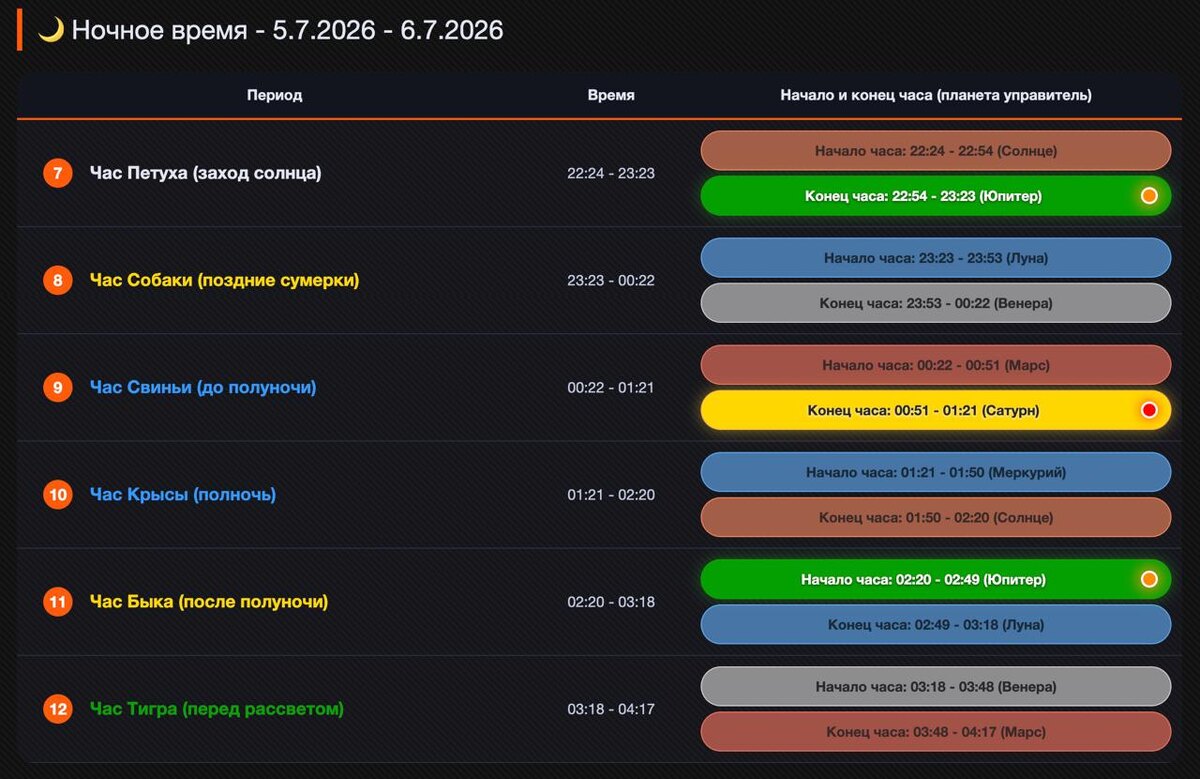The height and width of the screenshot is (779, 1200).
Task: Click the time 00:22 - 01:21 cell
Action: pyautogui.click(x=611, y=387)
